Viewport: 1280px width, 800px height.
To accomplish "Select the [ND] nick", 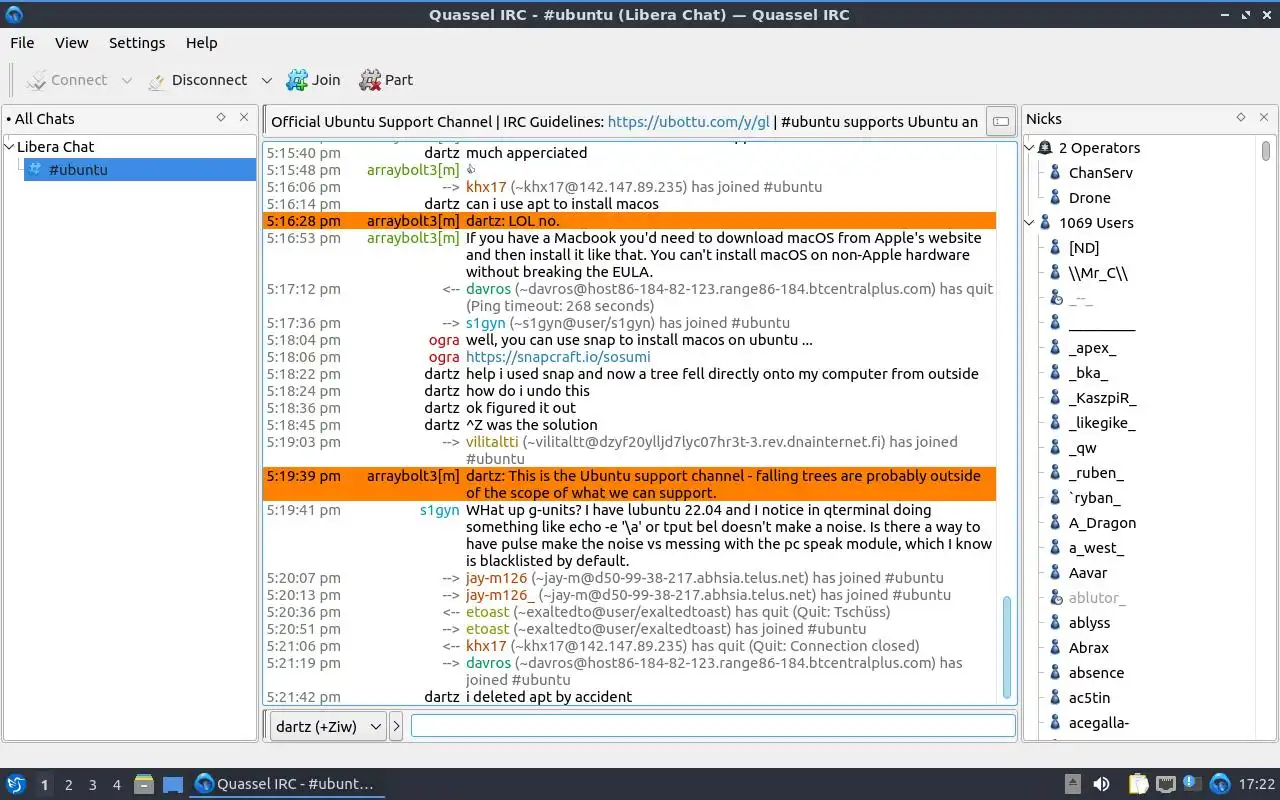I will tap(1084, 248).
